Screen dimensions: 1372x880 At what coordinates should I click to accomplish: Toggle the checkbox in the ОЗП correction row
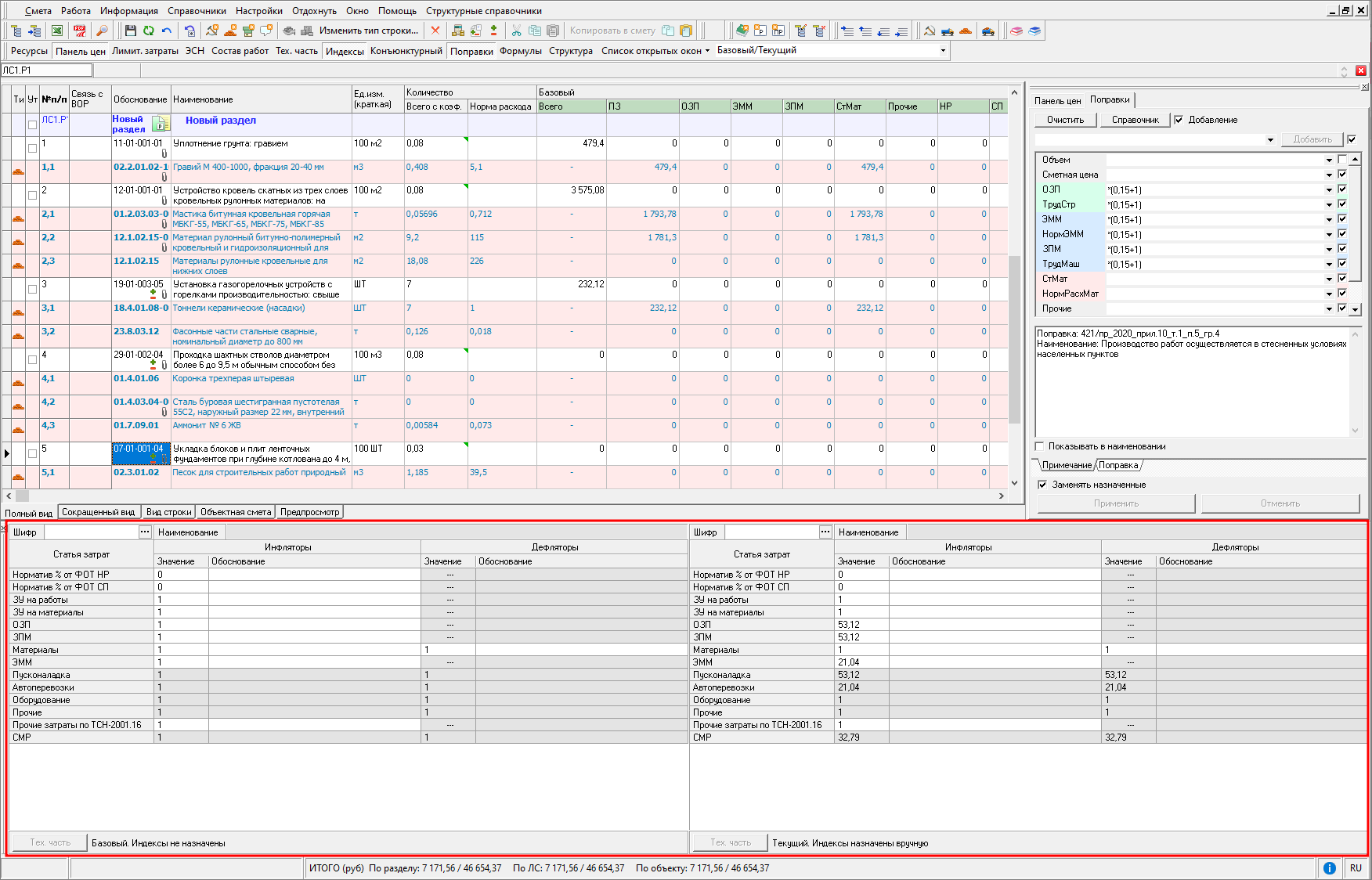[1342, 189]
